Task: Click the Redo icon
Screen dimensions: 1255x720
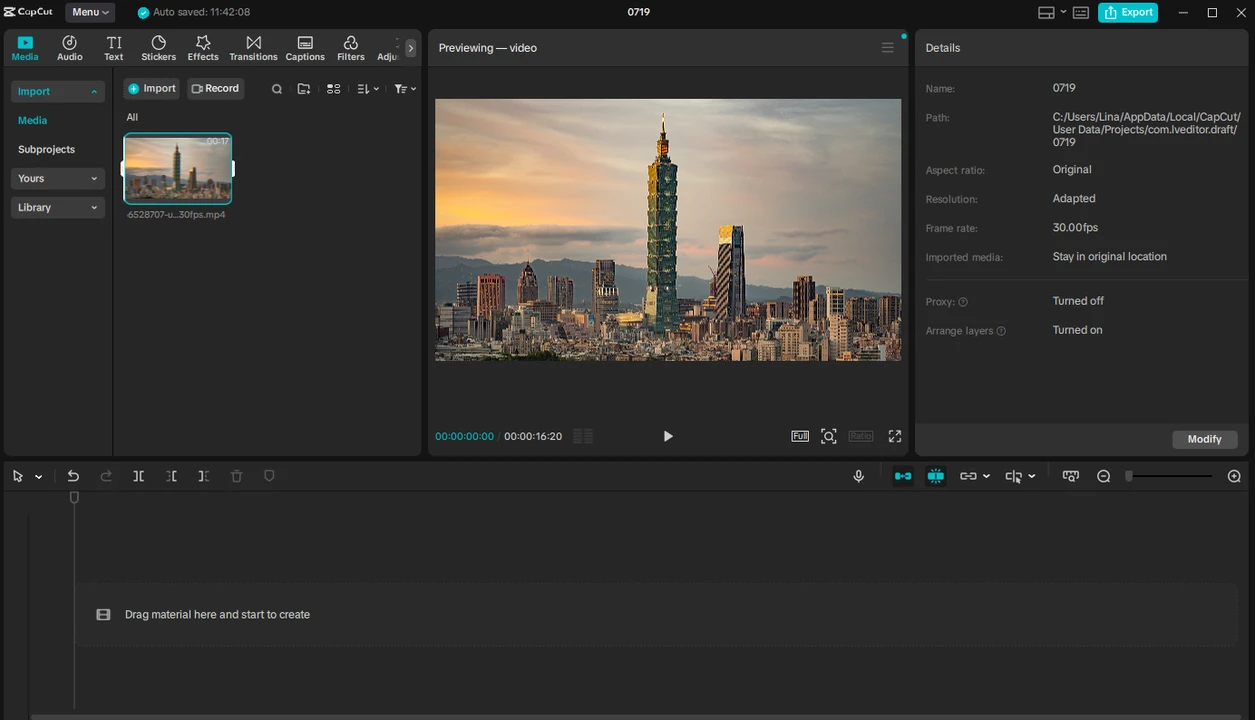Action: click(106, 476)
